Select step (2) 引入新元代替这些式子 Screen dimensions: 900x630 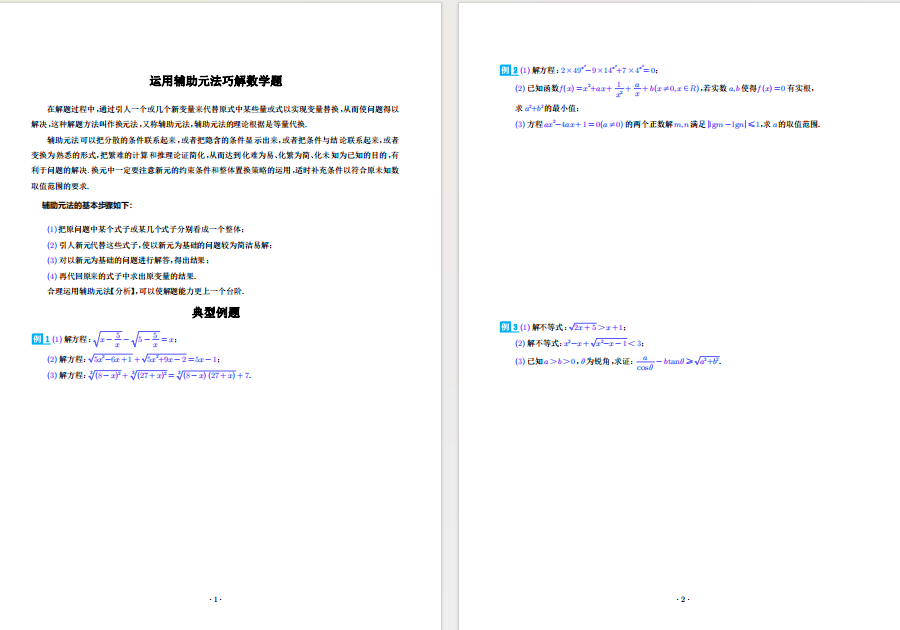point(160,245)
